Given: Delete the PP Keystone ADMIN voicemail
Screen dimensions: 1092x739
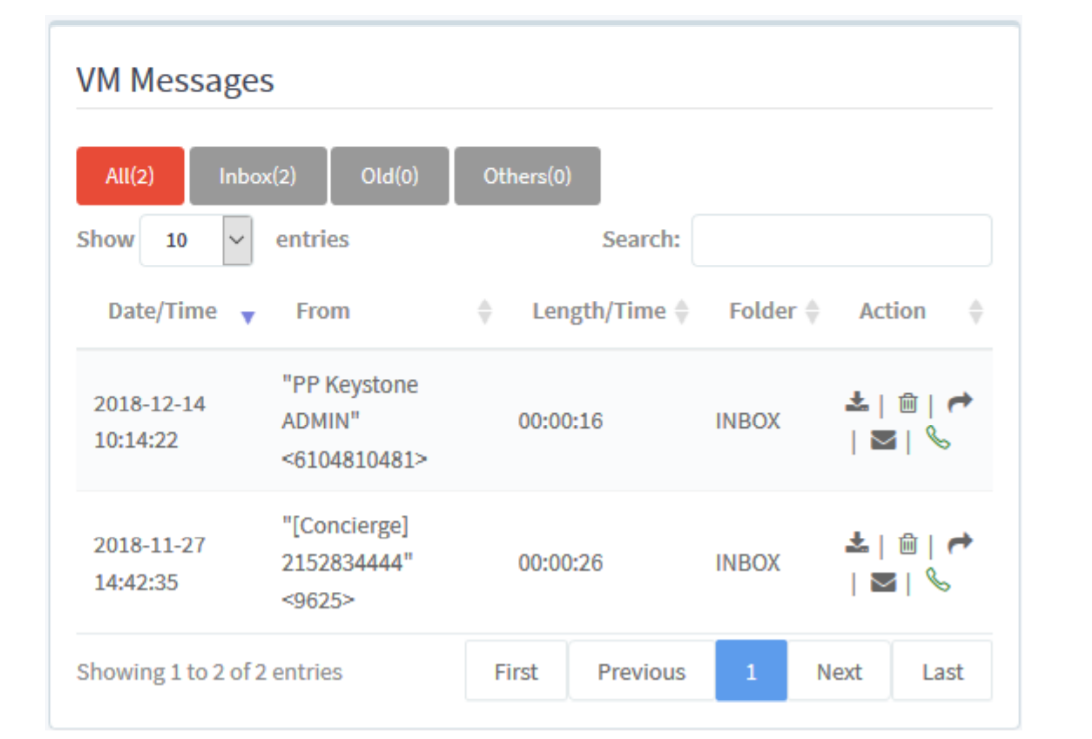Looking at the screenshot, I should point(907,403).
